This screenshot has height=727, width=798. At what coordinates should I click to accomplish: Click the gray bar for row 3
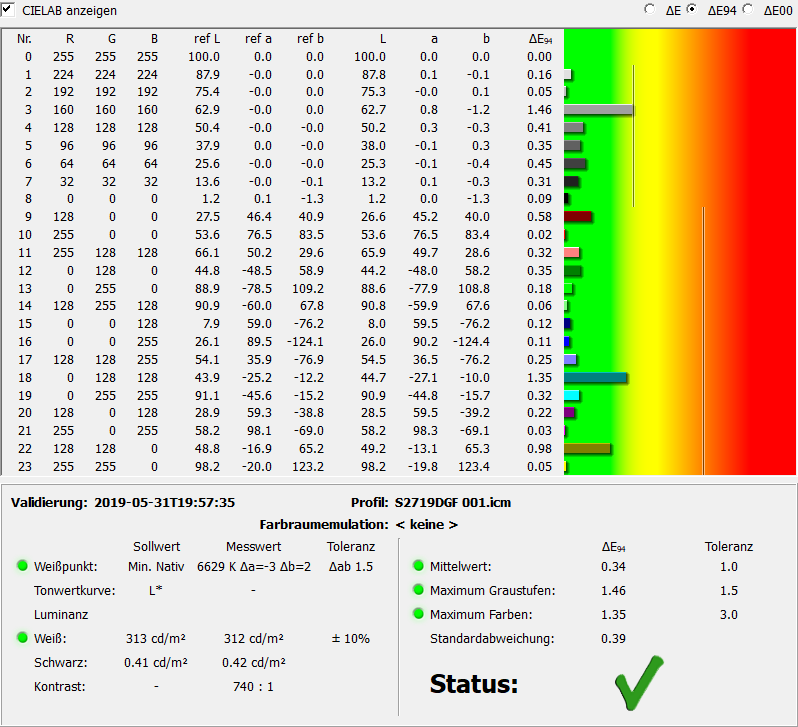[598, 110]
